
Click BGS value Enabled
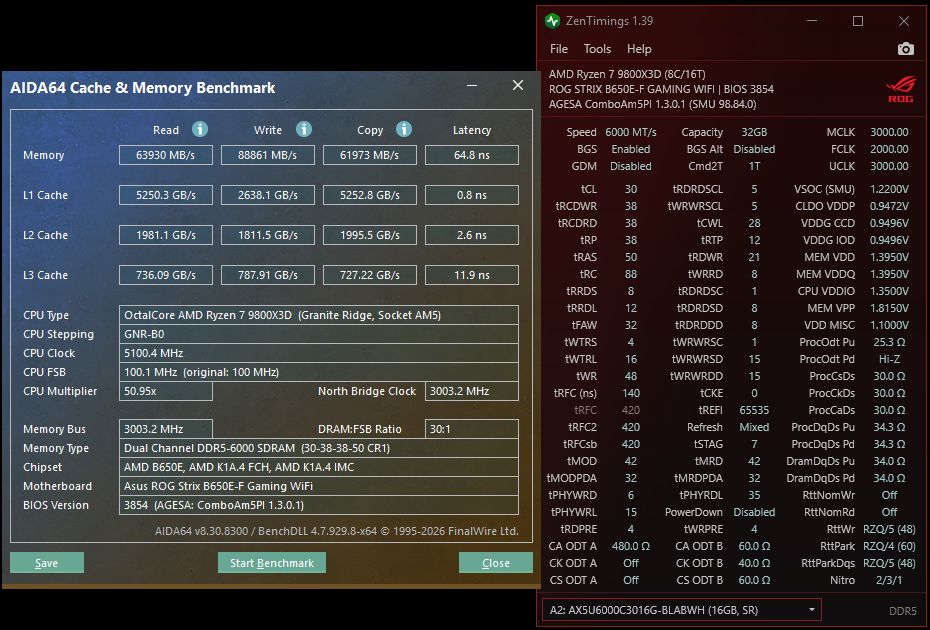[x=630, y=149]
